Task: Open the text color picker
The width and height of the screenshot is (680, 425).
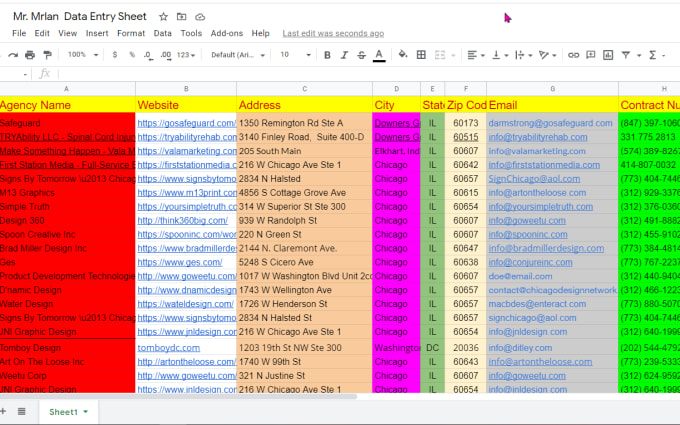Action: pyautogui.click(x=379, y=55)
